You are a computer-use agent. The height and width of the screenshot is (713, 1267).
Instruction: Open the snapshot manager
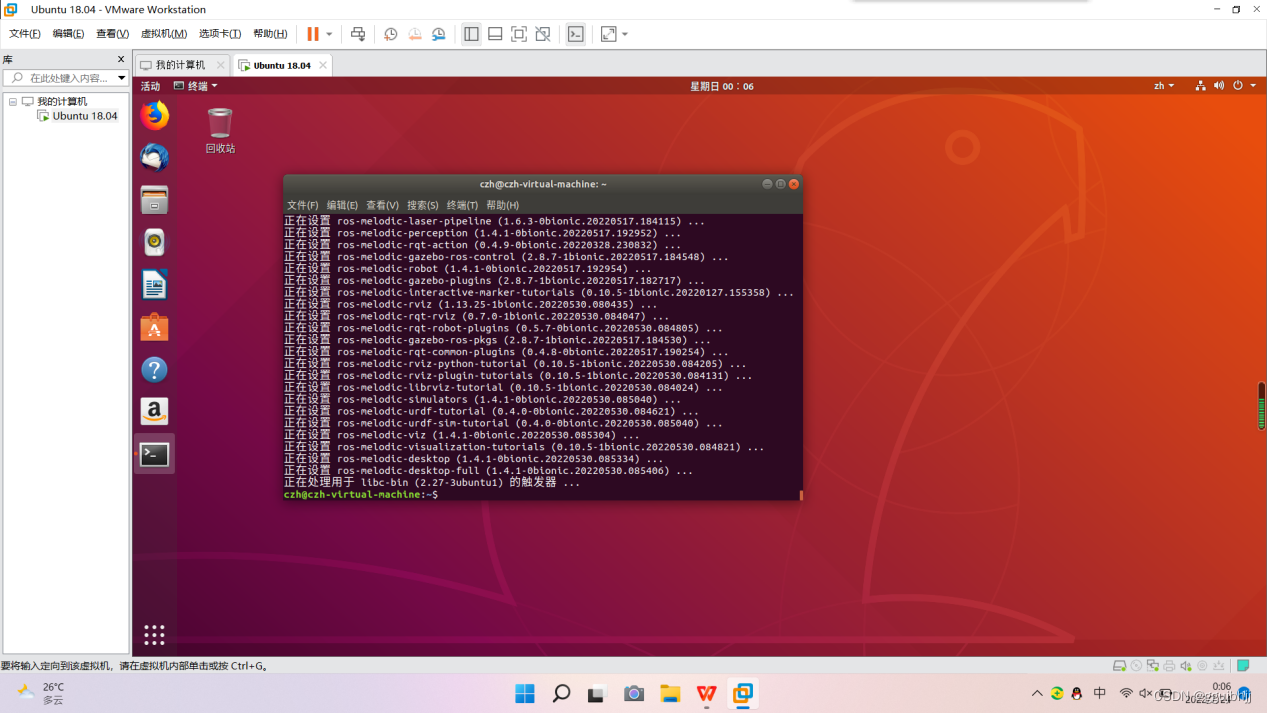(x=439, y=34)
